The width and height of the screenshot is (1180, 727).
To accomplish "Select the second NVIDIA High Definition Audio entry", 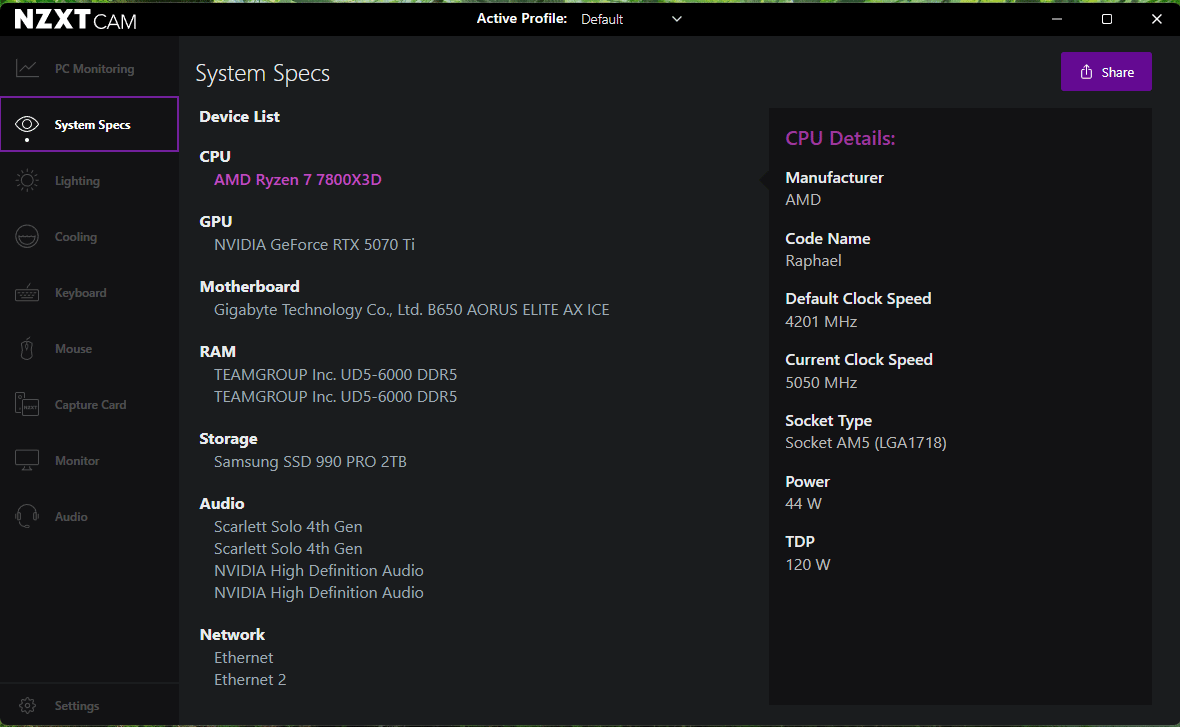I will [318, 593].
